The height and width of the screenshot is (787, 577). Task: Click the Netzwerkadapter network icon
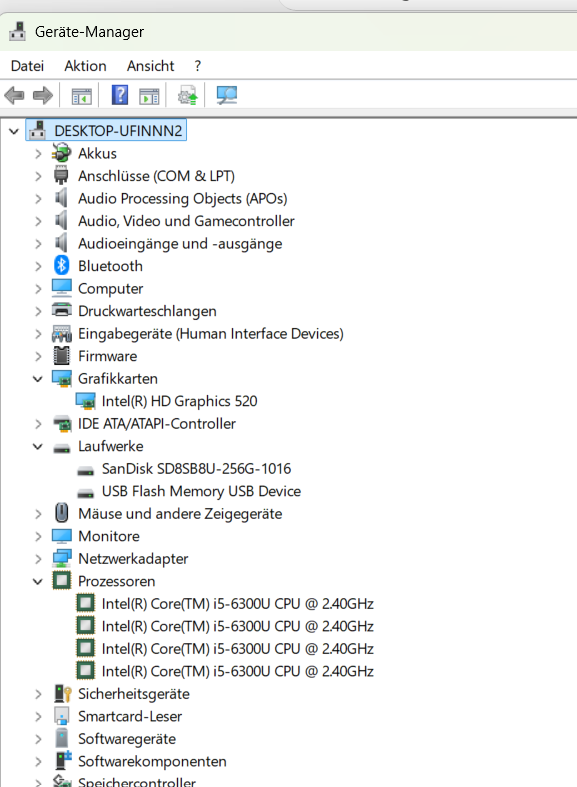pyautogui.click(x=62, y=558)
